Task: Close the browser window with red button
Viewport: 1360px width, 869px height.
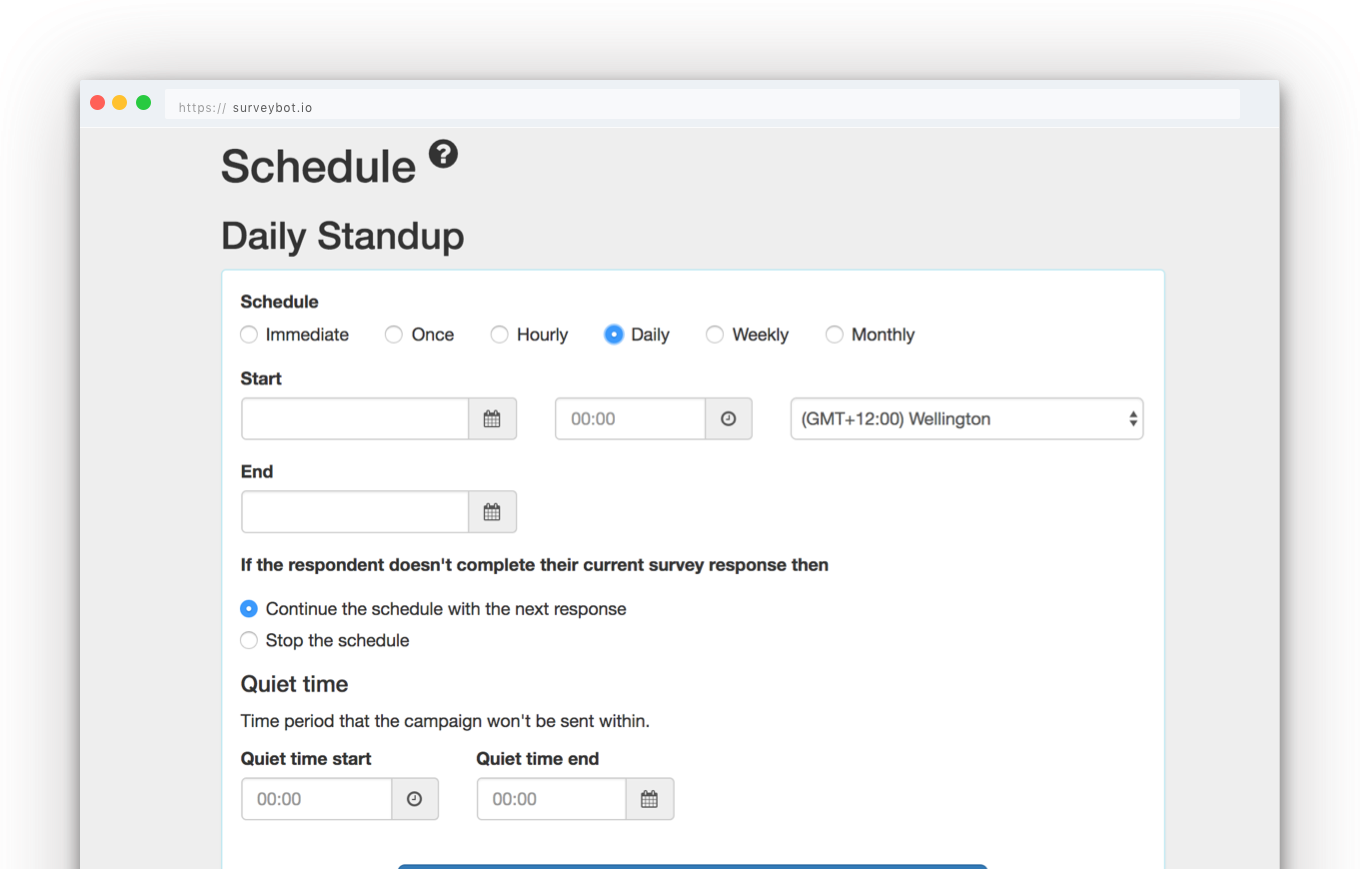Action: coord(97,102)
